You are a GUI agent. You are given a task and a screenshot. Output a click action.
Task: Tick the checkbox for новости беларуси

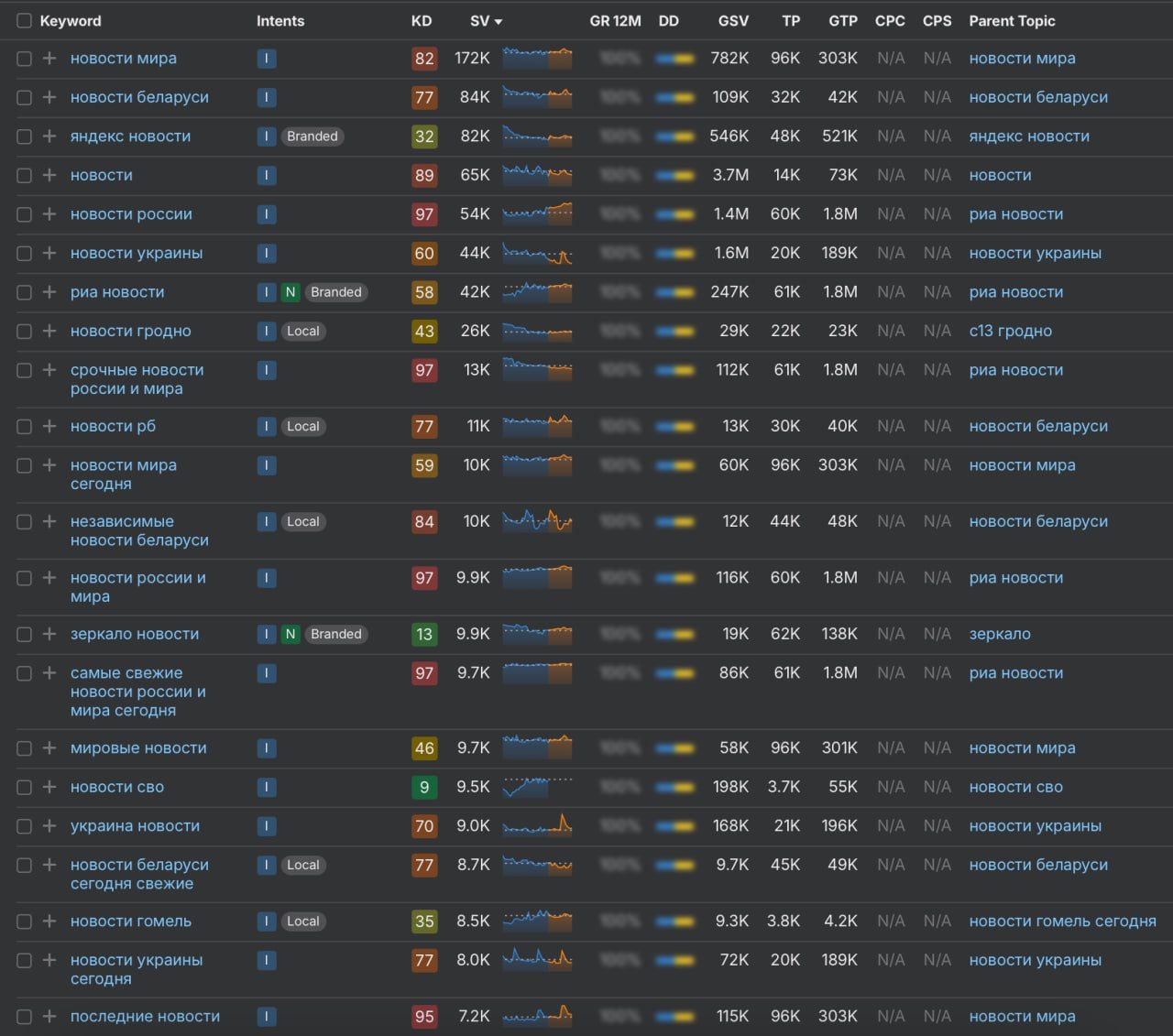point(24,98)
